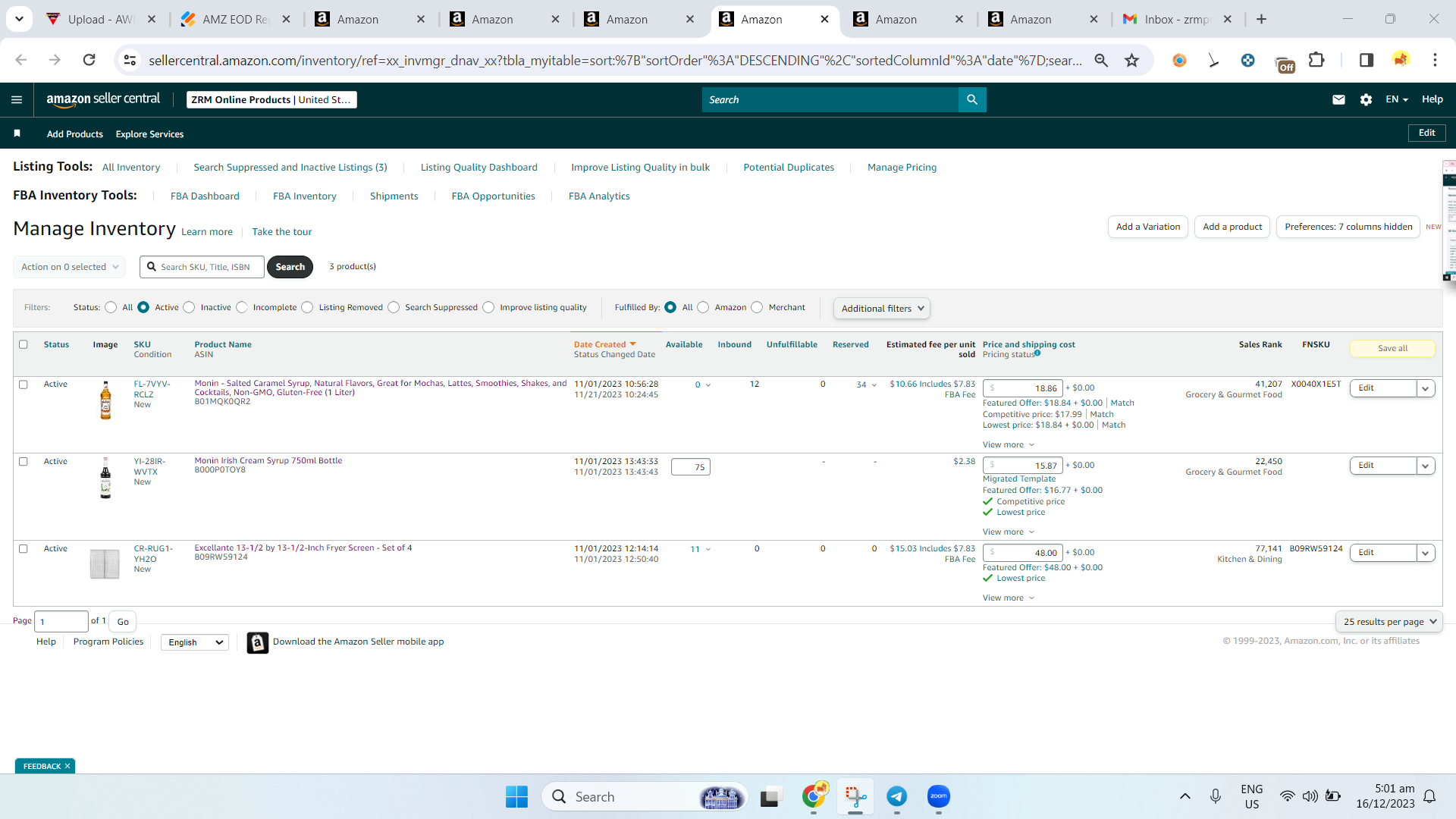Click the bookmark flag icon in navigation bar
The width and height of the screenshot is (1456, 819).
tap(17, 133)
